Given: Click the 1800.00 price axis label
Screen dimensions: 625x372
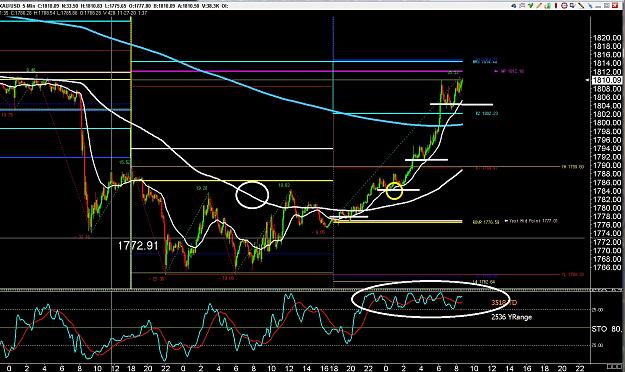Looking at the screenshot, I should pyautogui.click(x=607, y=123).
